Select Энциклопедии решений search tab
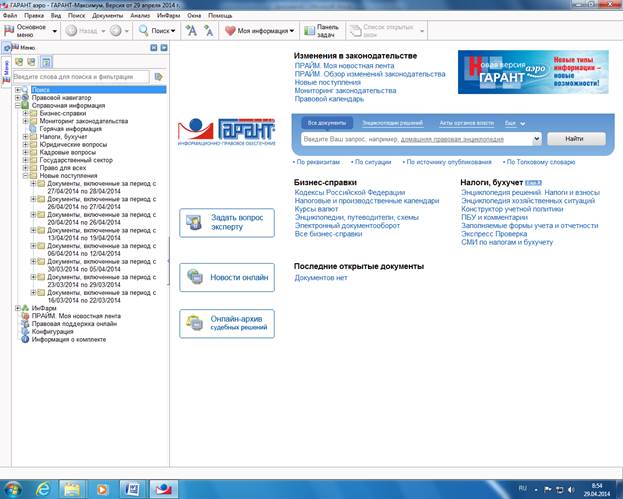The width and height of the screenshot is (623, 499). (392, 123)
